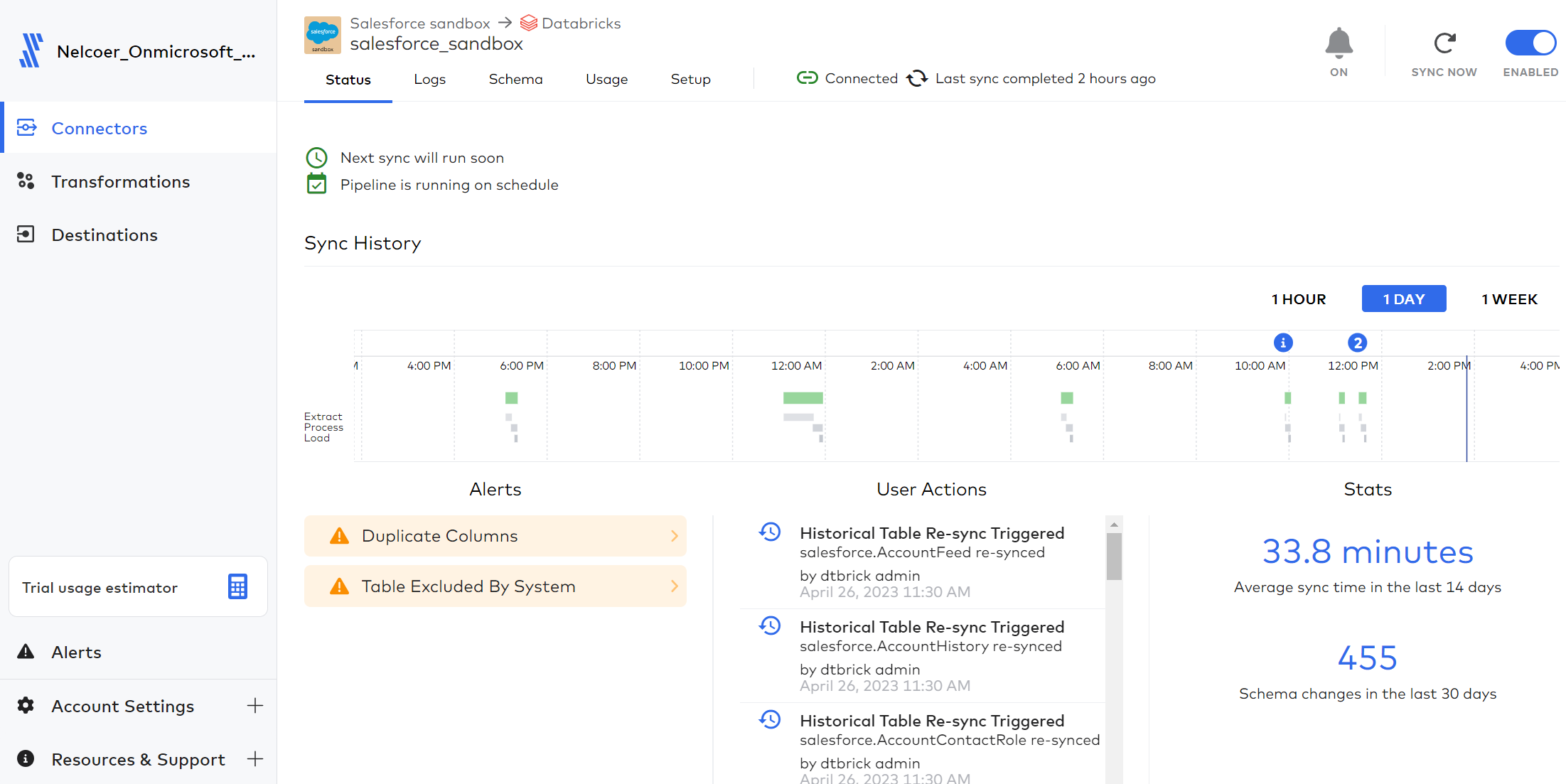Select the 1 WEEK time range
Screen dimensions: 1566x784
[x=1509, y=299]
